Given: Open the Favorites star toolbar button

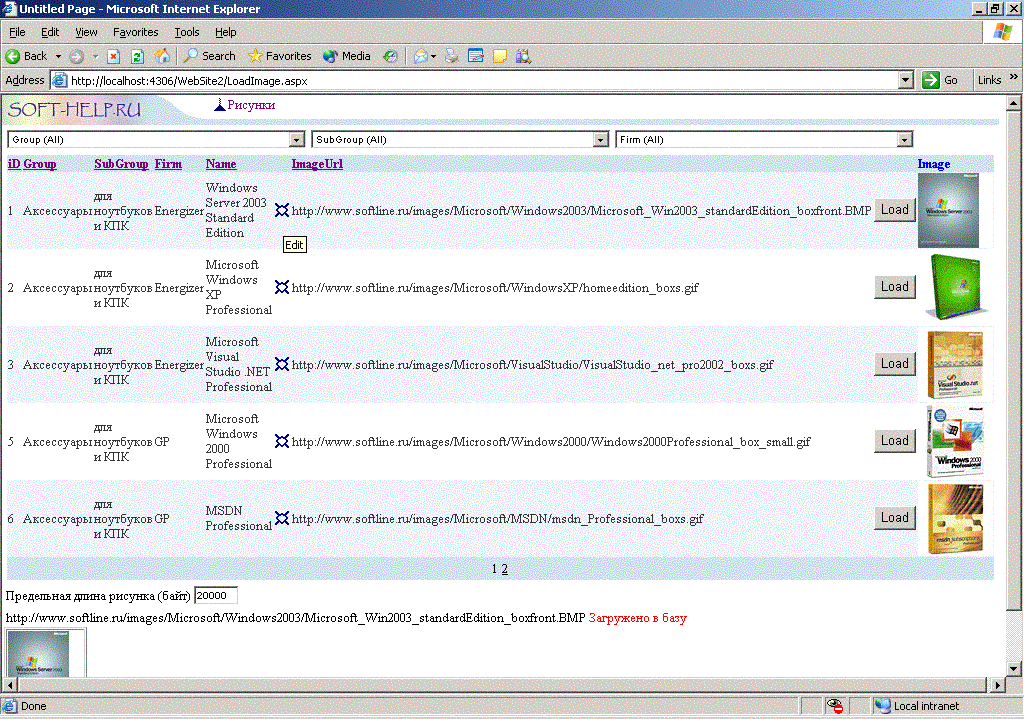Looking at the screenshot, I should point(280,56).
